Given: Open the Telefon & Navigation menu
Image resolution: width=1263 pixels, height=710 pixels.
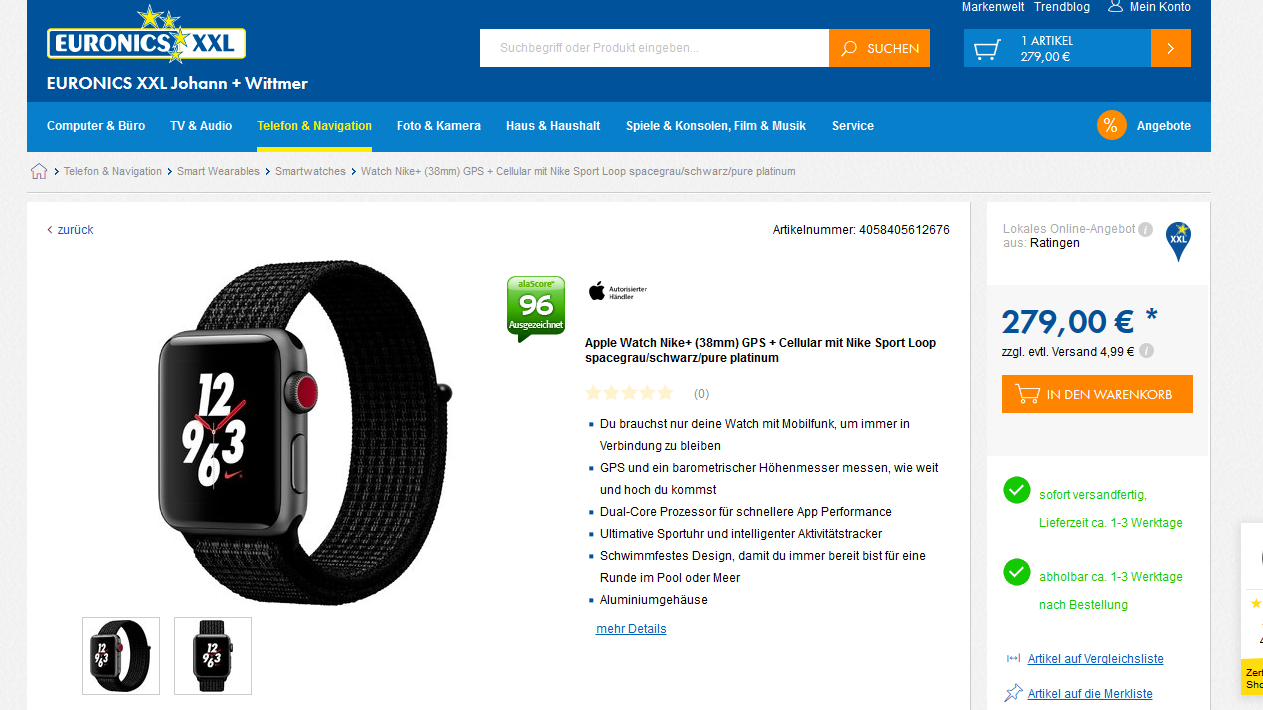Looking at the screenshot, I should click(x=314, y=126).
